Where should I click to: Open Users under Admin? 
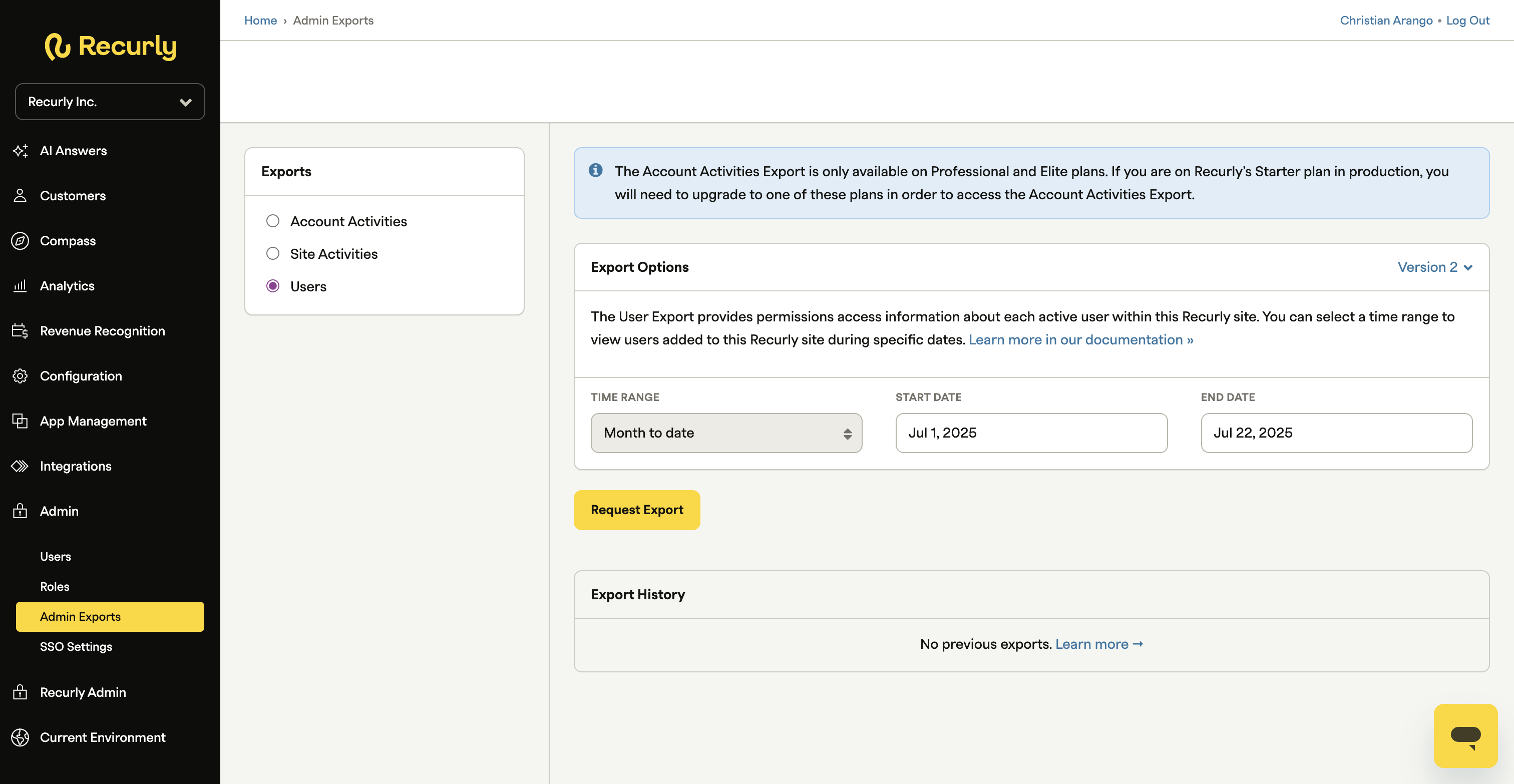point(55,557)
